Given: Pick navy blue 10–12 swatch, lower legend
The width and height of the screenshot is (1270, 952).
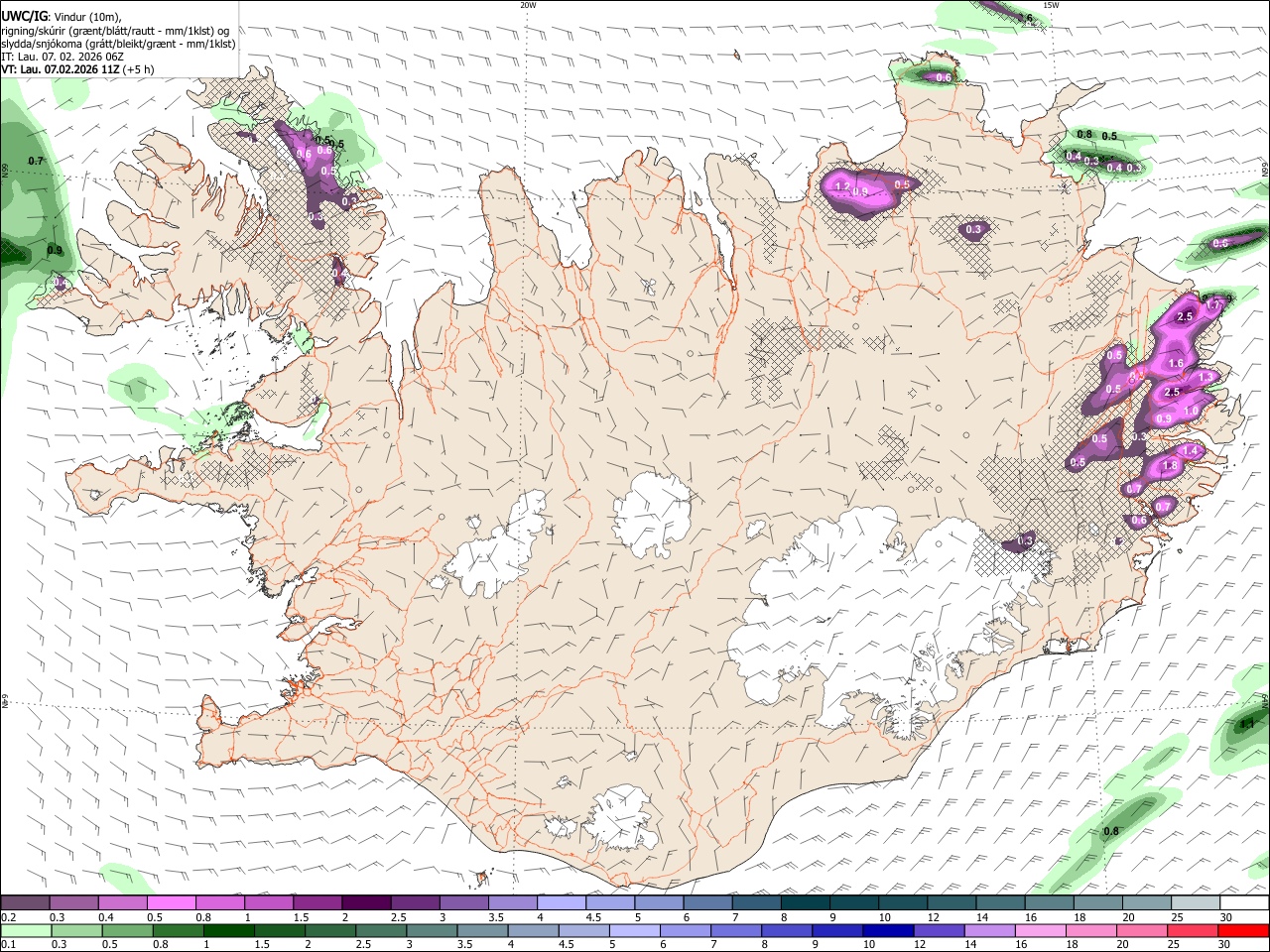Looking at the screenshot, I should (886, 931).
